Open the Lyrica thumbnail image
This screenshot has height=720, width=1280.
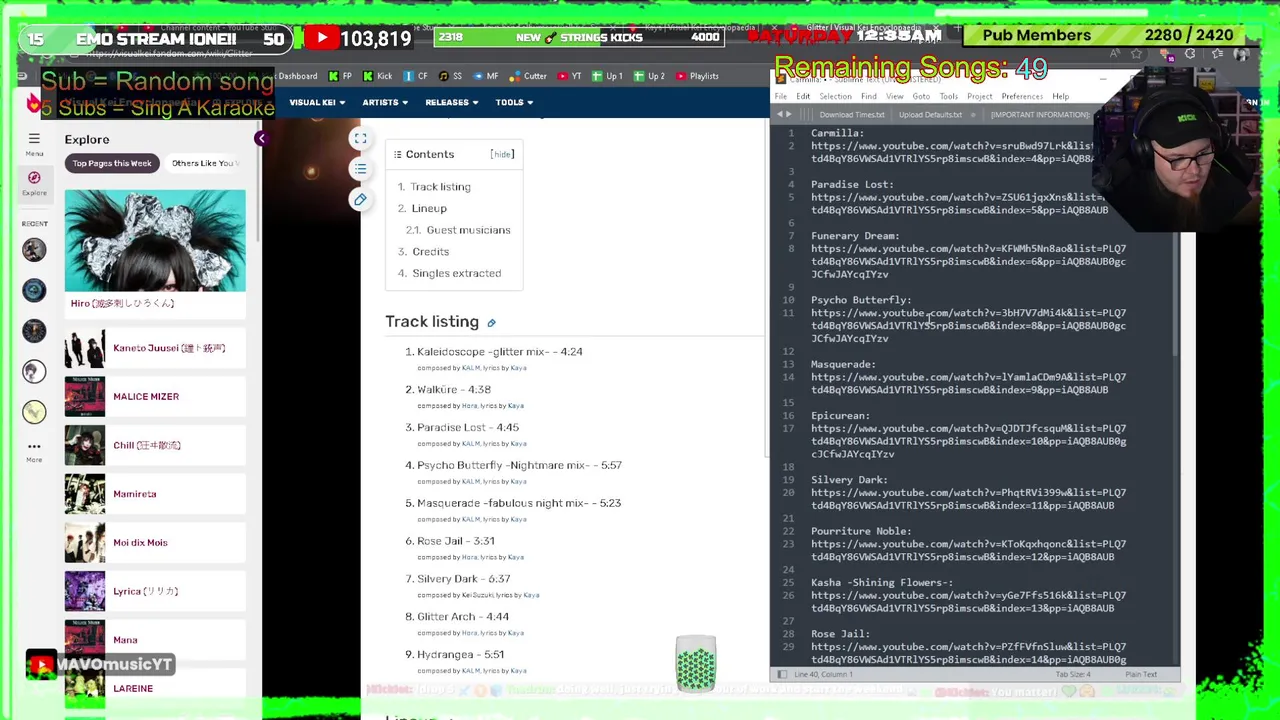(x=85, y=591)
